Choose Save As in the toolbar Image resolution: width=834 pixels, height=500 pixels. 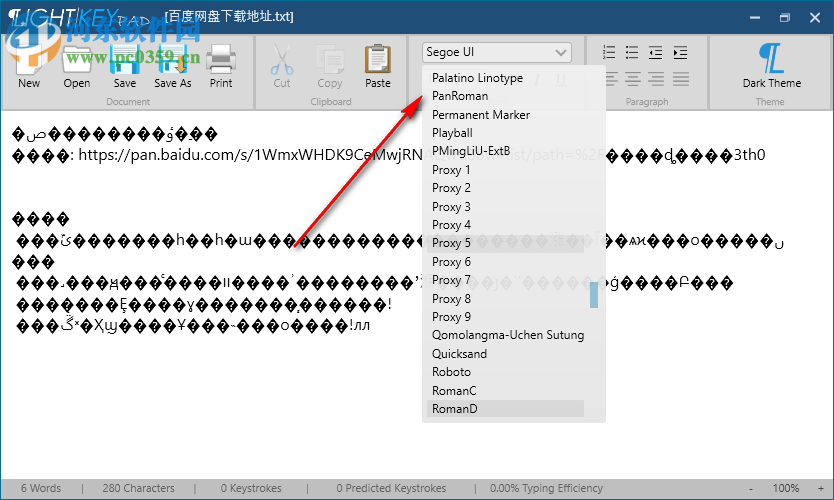click(x=173, y=66)
